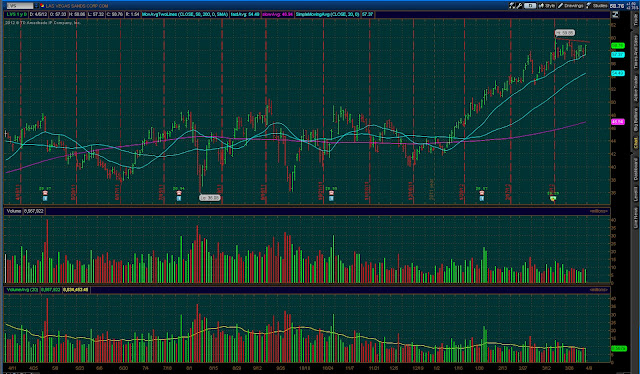Open the Active Trader sidebar tab
Viewport: 640px width, 374px height.
pos(635,89)
